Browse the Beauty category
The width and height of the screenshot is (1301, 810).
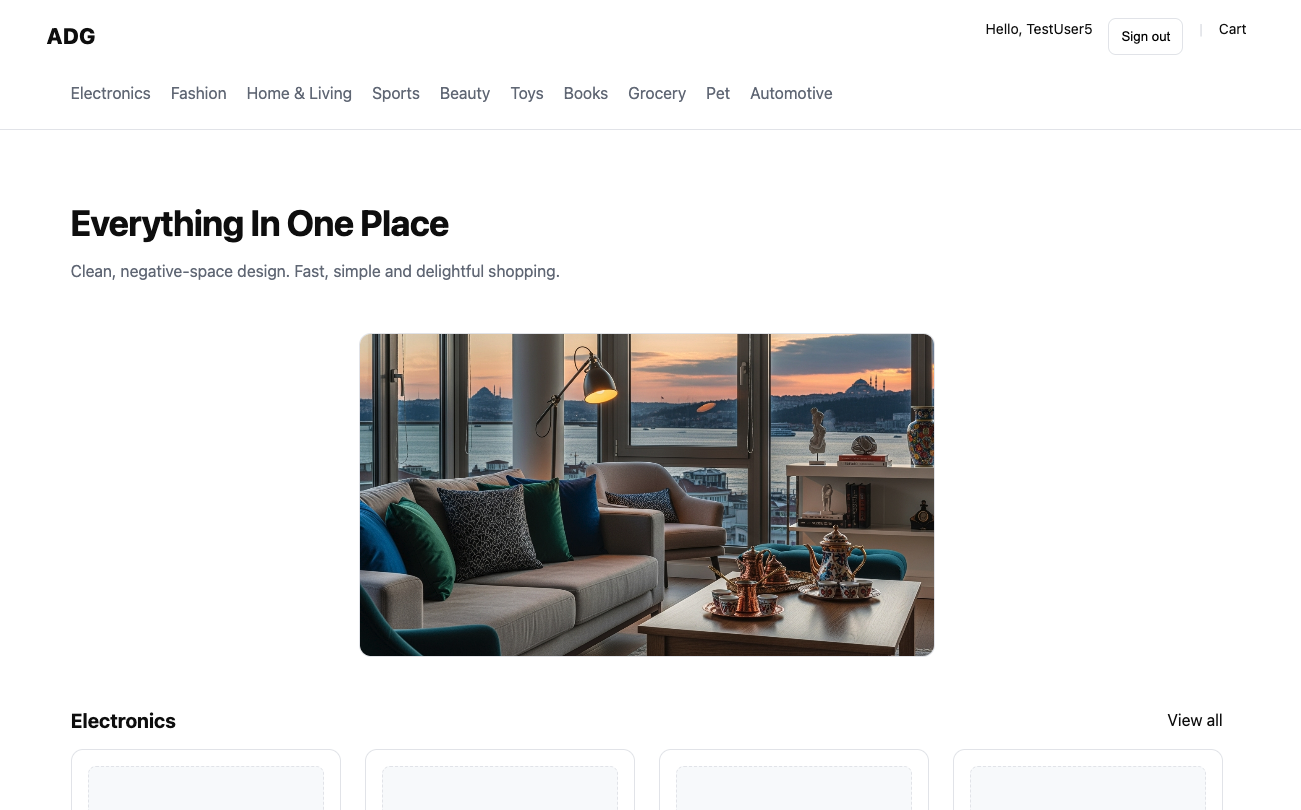(465, 93)
